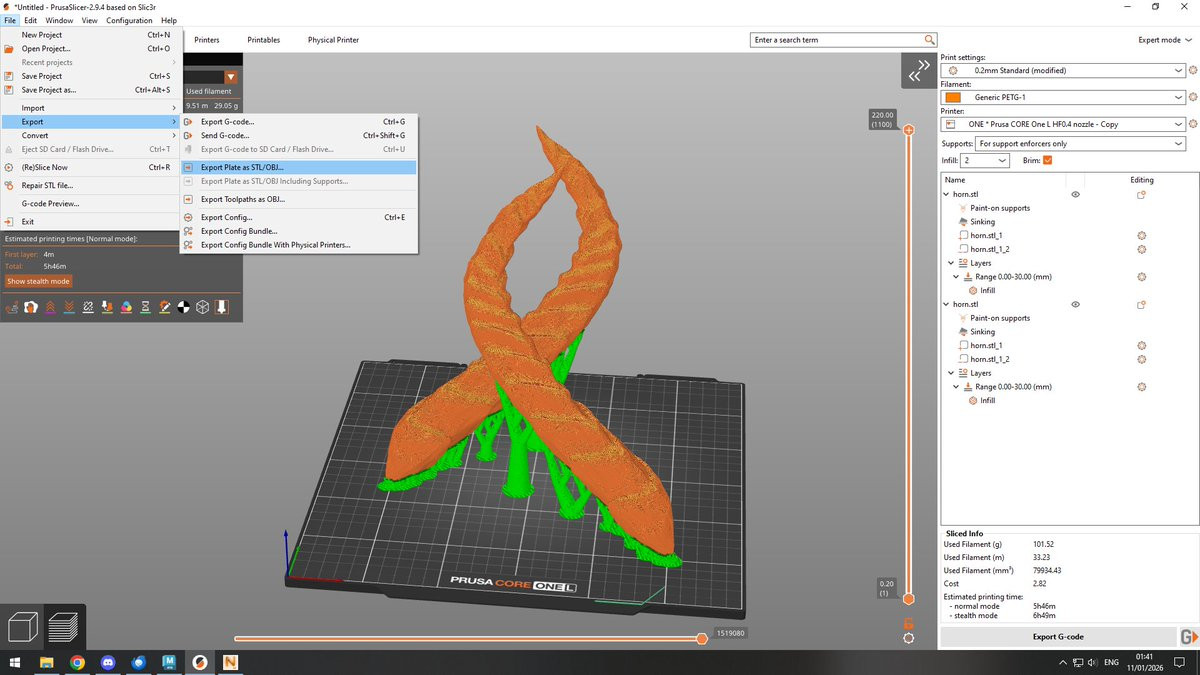Viewport: 1200px width, 675px height.
Task: Open filament settings gear next to Generic PETG-1
Action: [x=1193, y=97]
